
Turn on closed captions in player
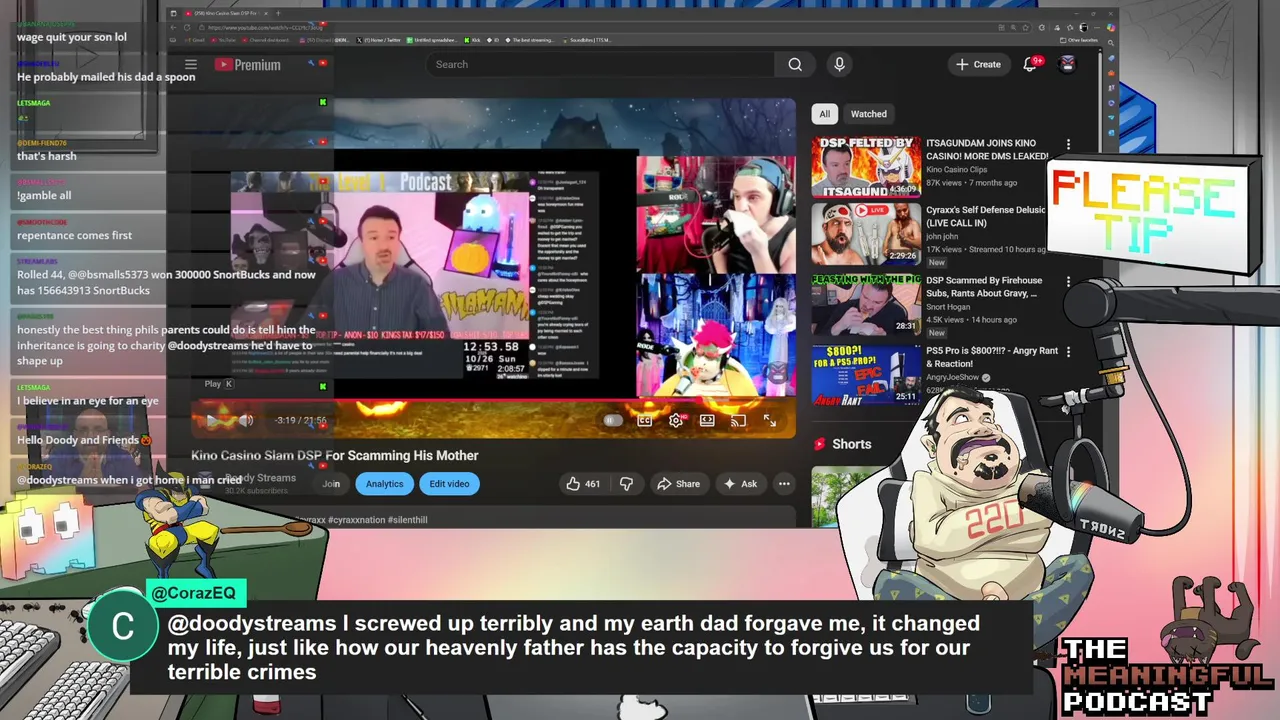click(645, 421)
